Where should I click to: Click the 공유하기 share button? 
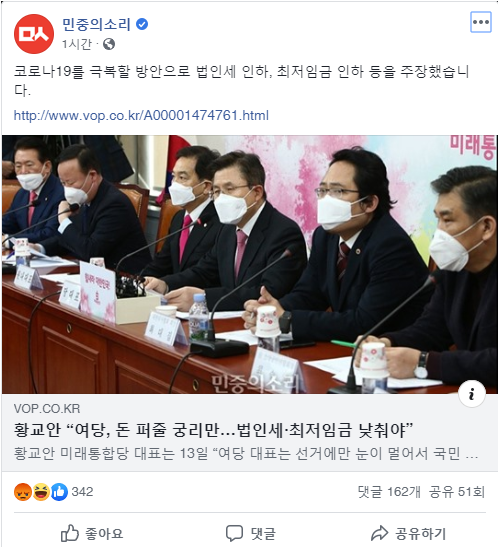(x=408, y=533)
